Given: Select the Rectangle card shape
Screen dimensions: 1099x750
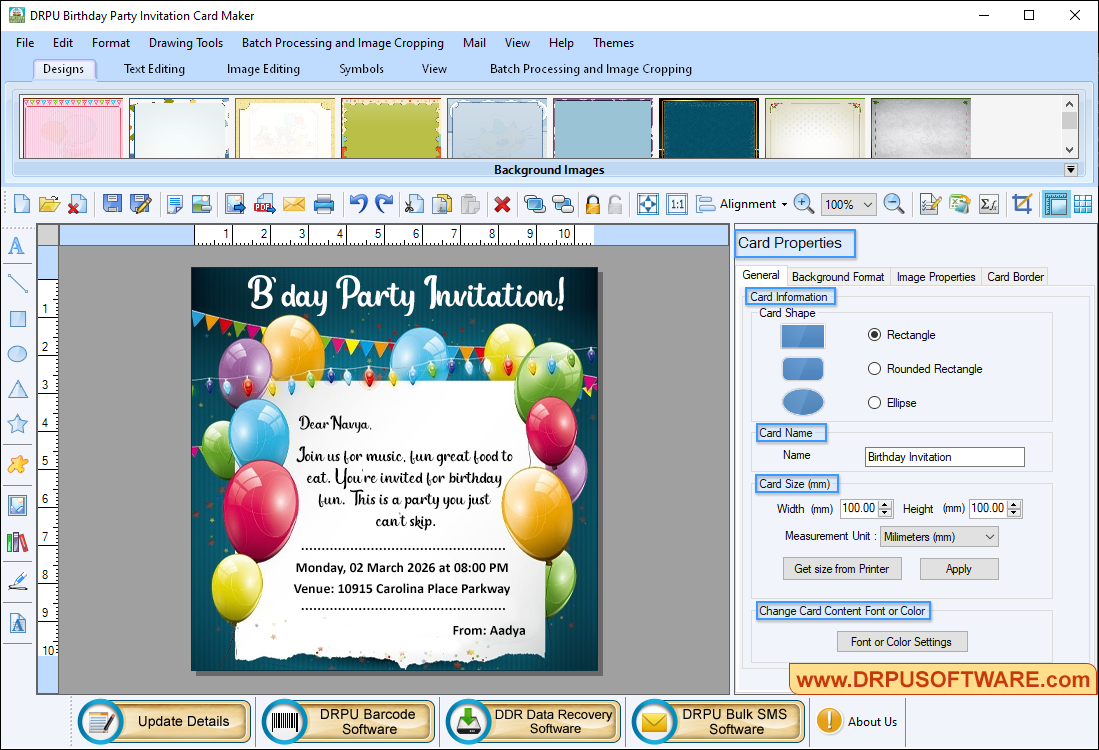Looking at the screenshot, I should coord(875,335).
